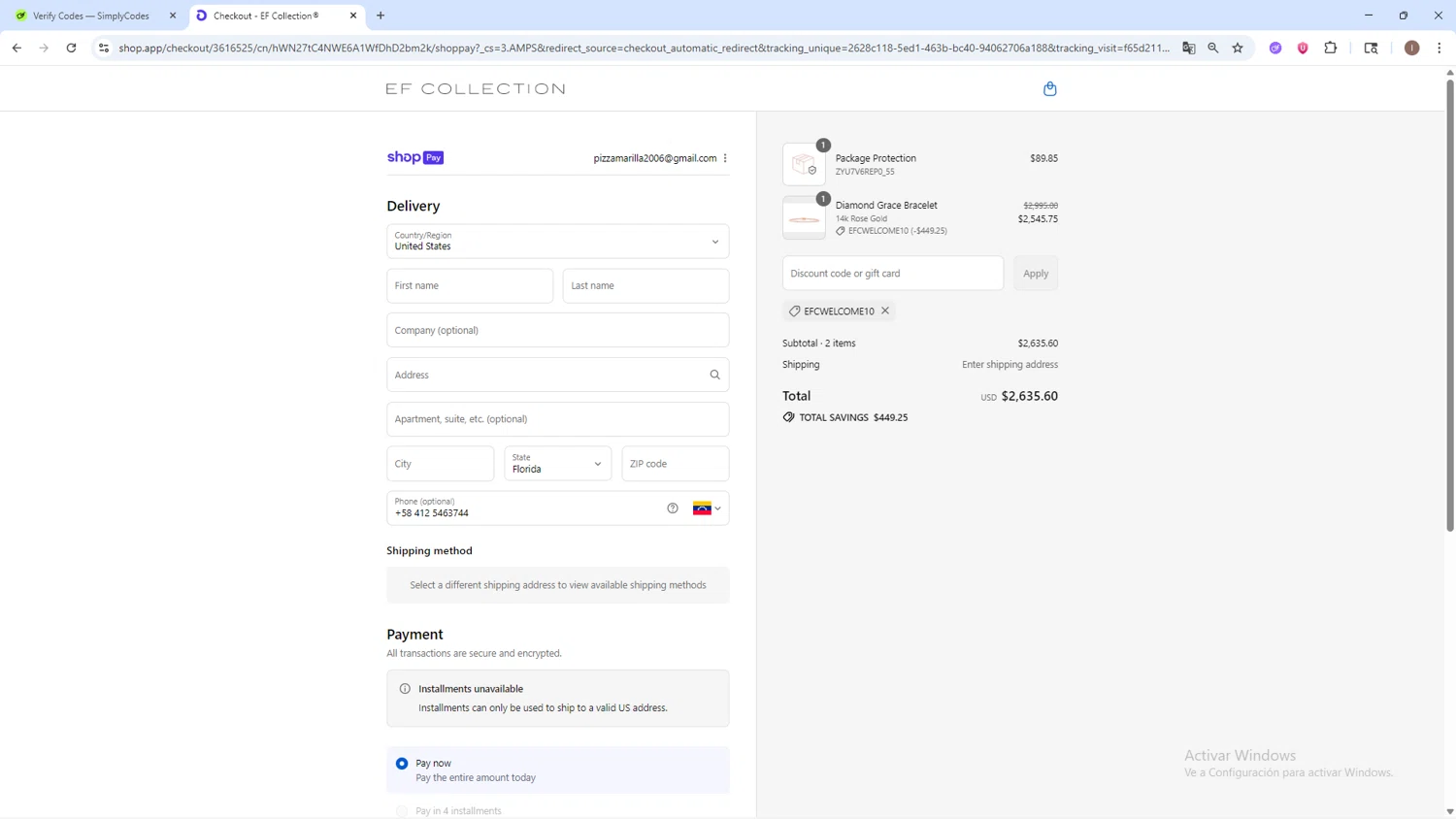Click the TOTAL SAVINGS tag icon

[x=788, y=417]
